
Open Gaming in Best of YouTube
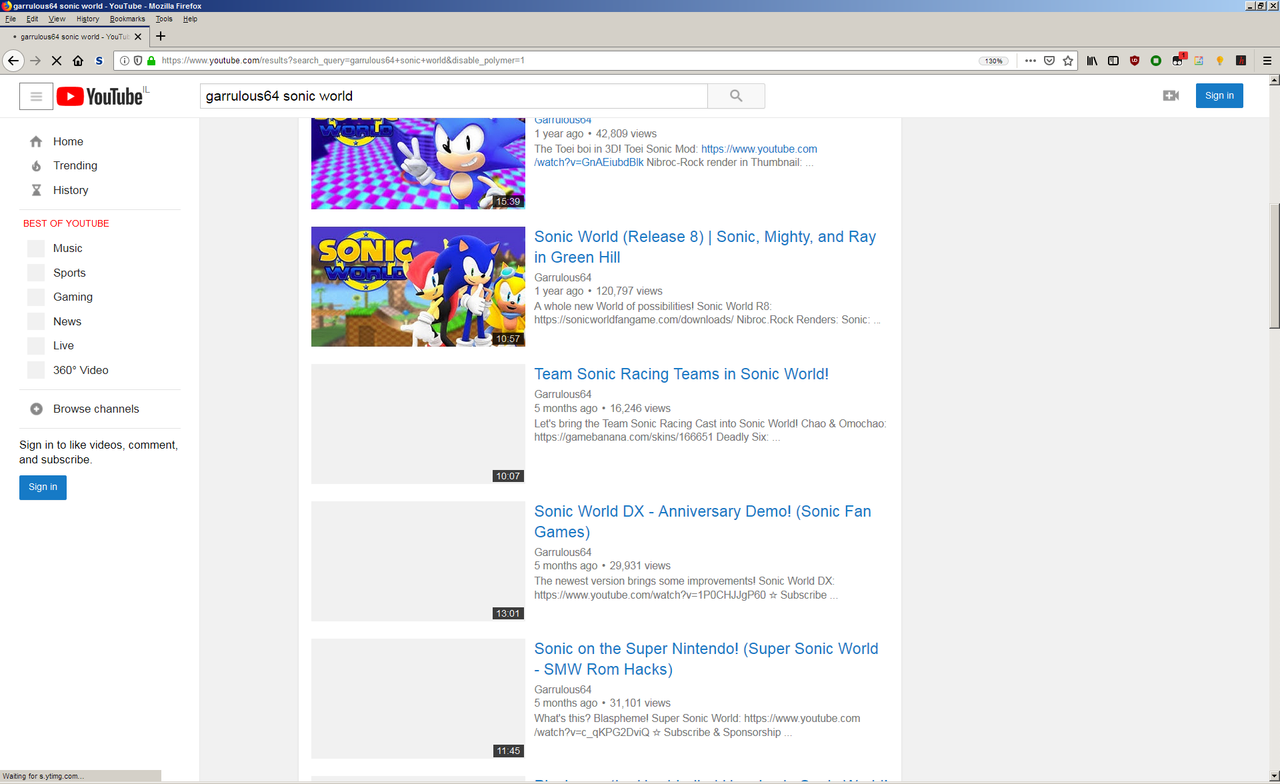[73, 297]
